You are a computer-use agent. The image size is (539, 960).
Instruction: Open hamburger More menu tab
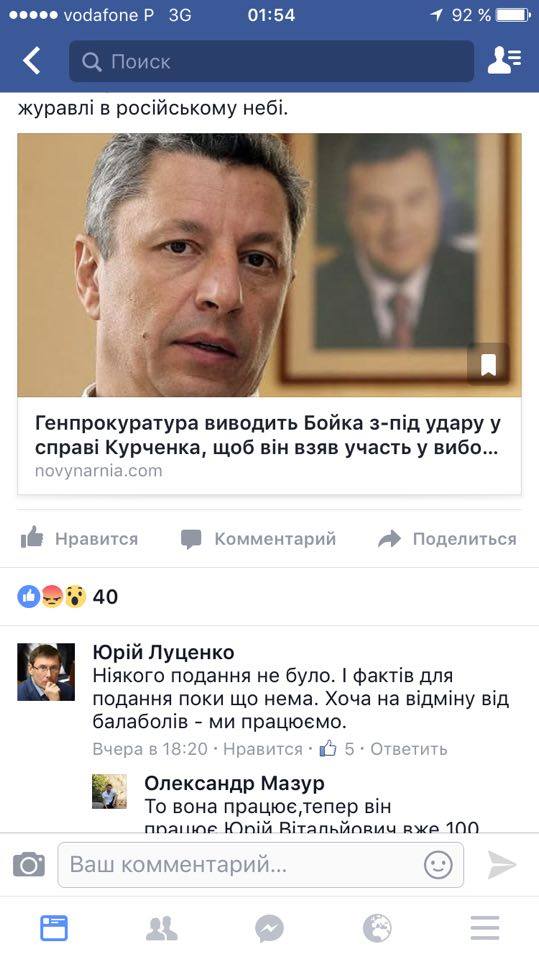[485, 928]
